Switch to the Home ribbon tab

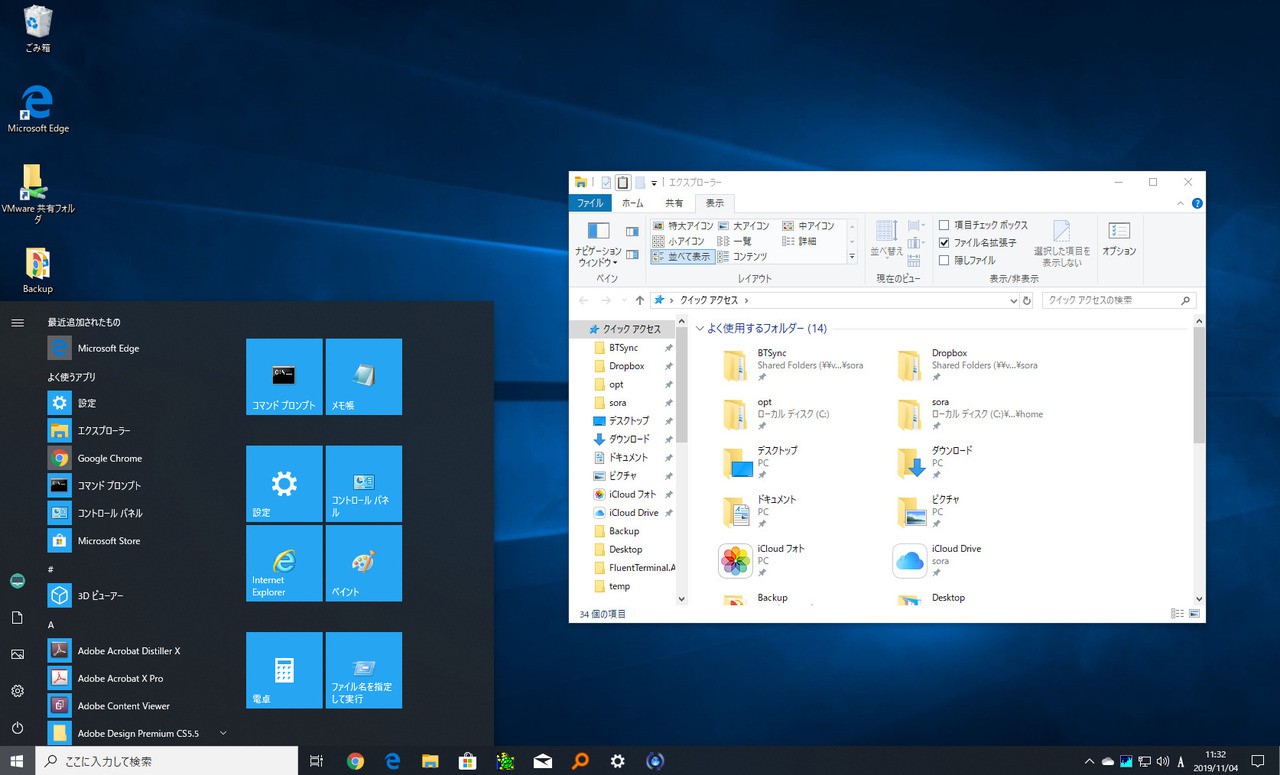click(x=633, y=203)
